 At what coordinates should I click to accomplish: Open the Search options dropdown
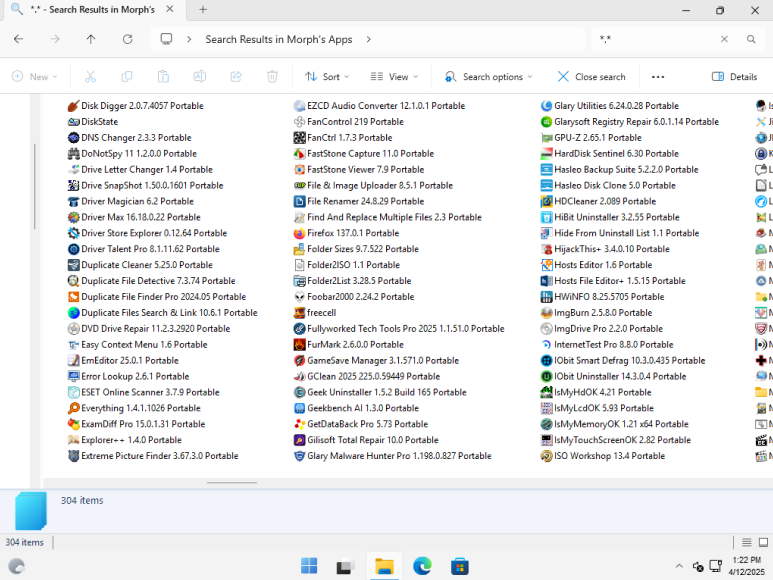coord(489,76)
